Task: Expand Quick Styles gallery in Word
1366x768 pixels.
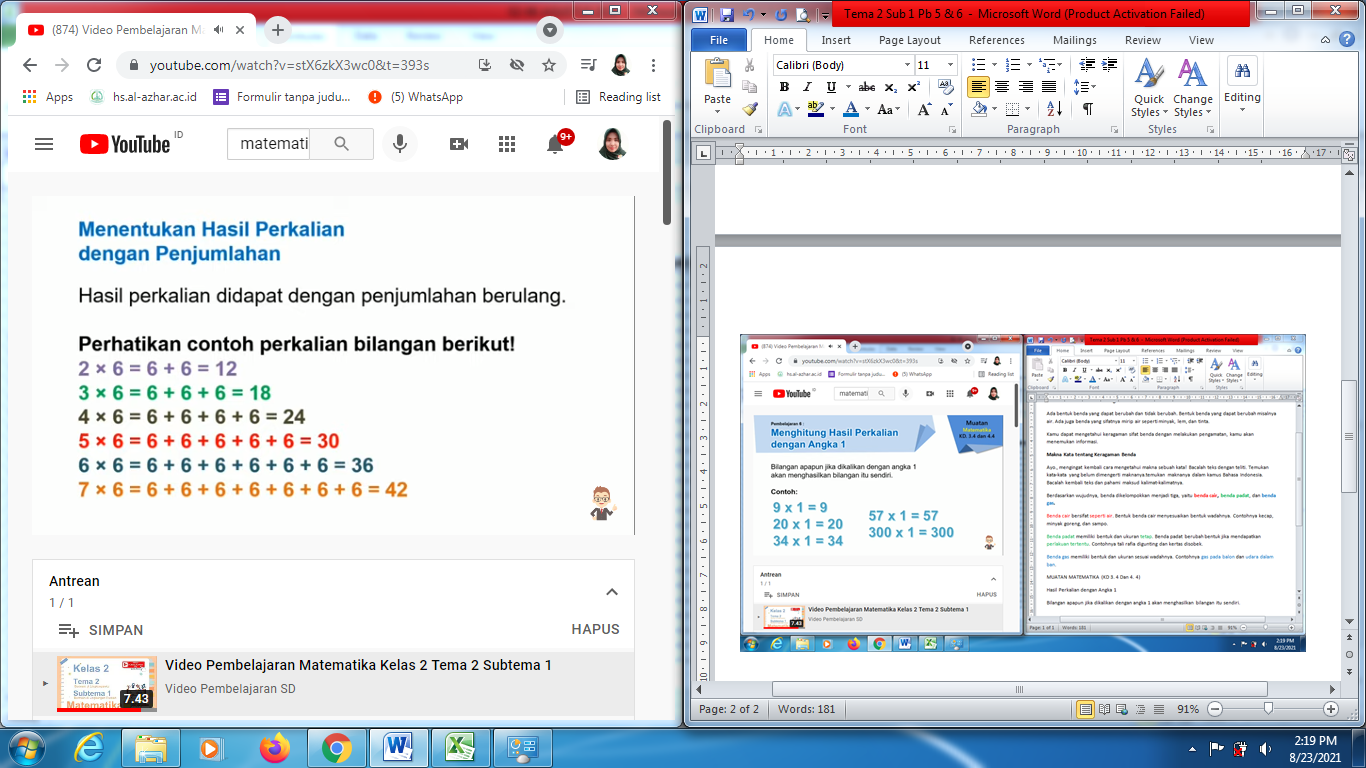Action: [x=1148, y=88]
